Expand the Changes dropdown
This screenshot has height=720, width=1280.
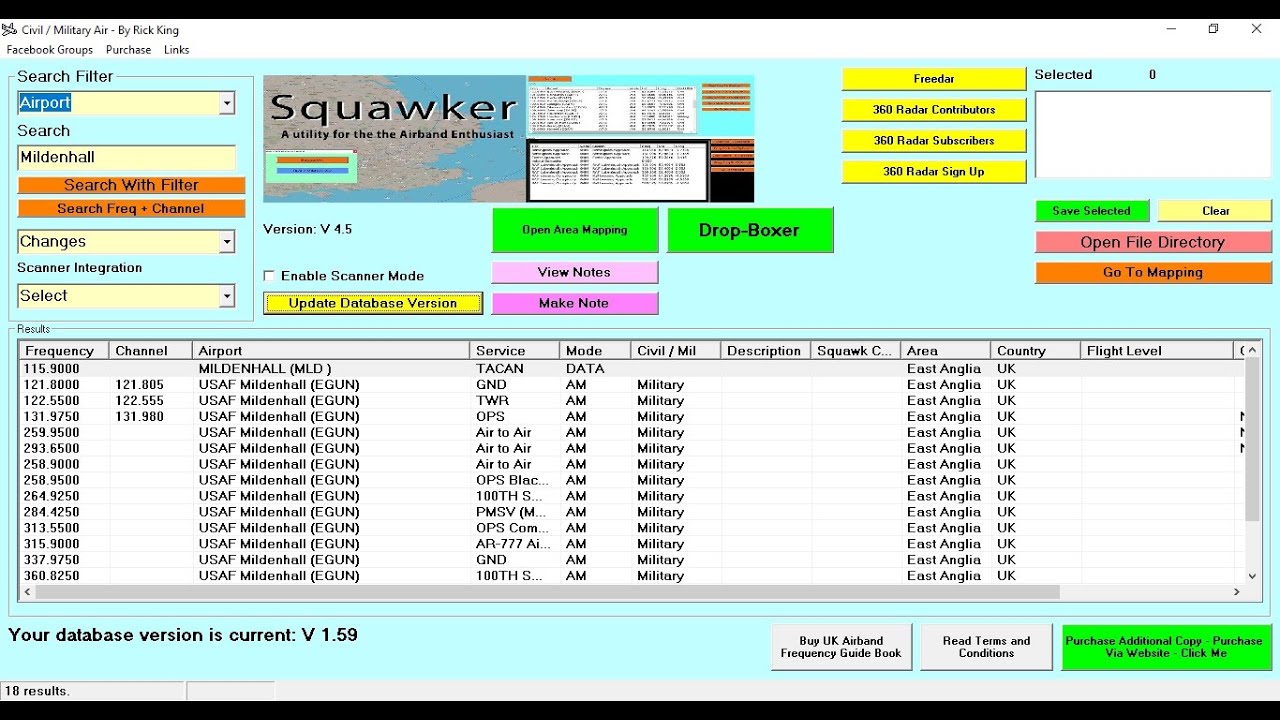(227, 242)
